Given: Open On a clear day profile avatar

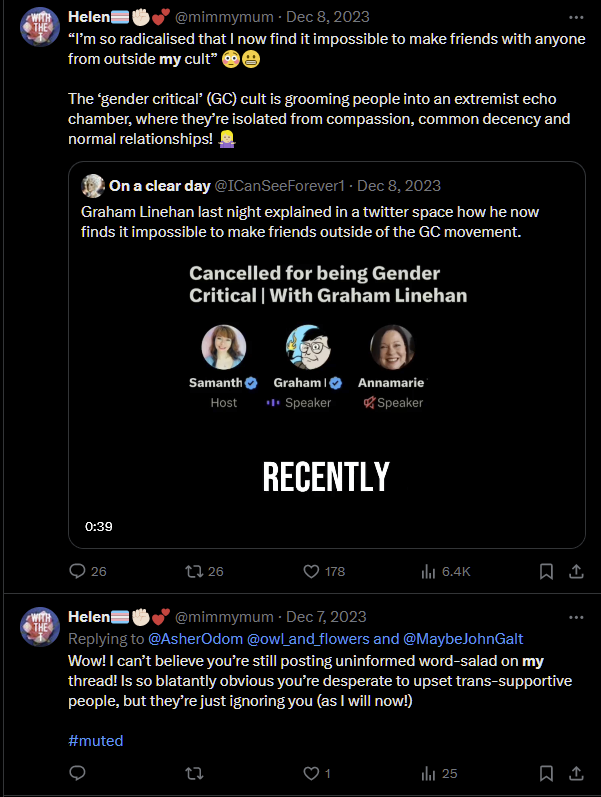Looking at the screenshot, I should coord(93,186).
